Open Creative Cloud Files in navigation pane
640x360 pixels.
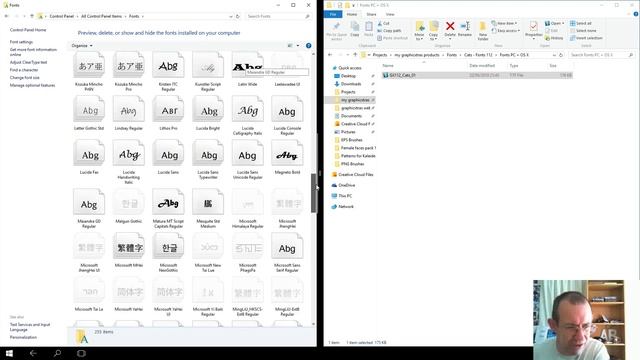[353, 175]
